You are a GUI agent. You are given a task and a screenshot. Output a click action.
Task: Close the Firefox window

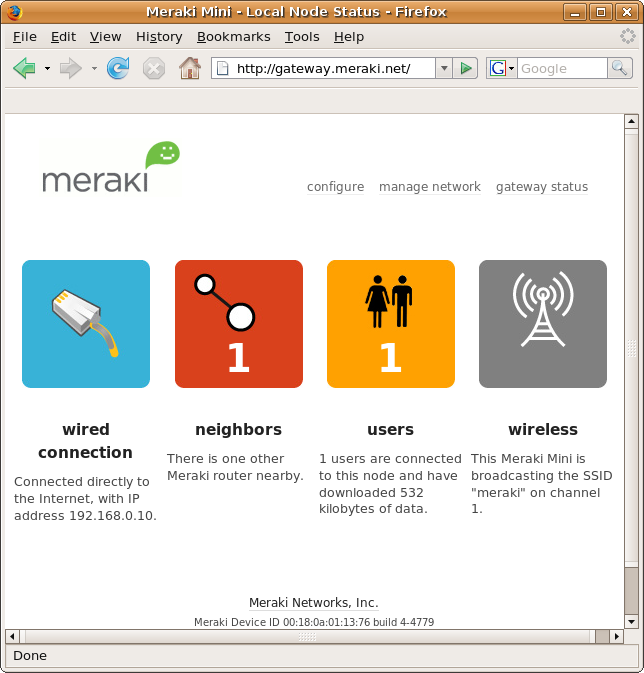[627, 12]
